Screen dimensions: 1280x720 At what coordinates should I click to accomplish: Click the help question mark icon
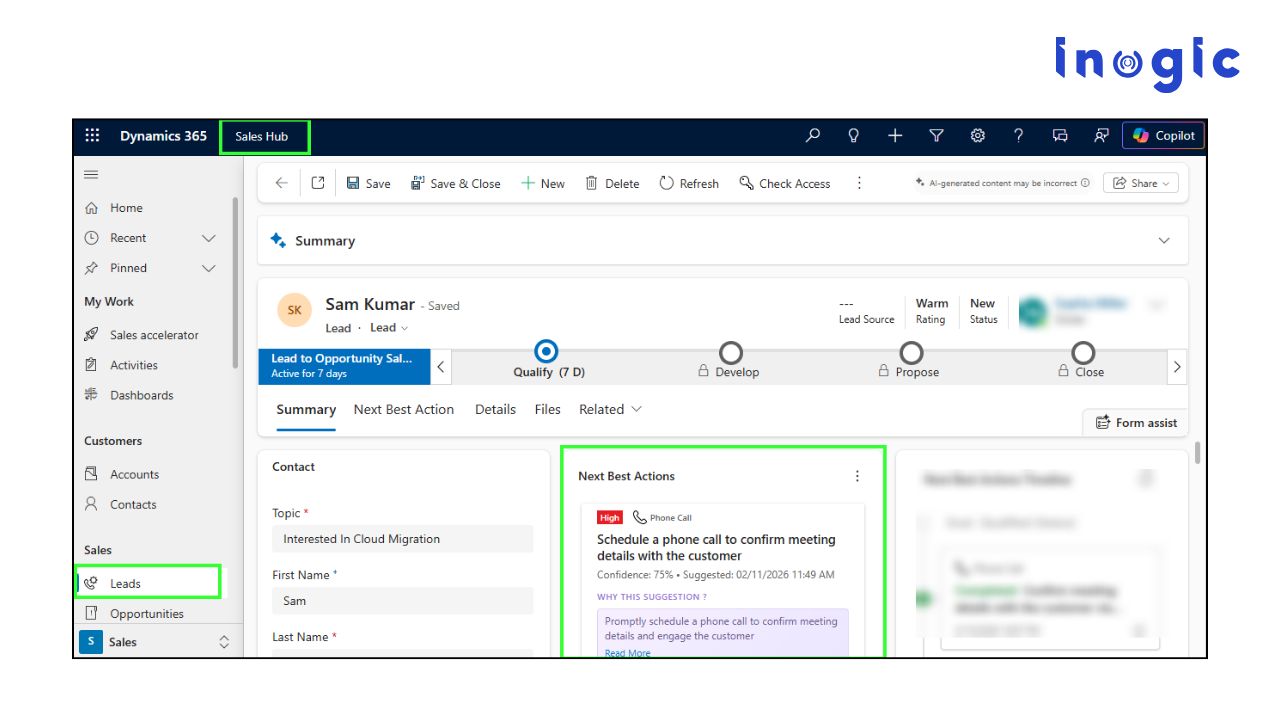(x=1018, y=136)
